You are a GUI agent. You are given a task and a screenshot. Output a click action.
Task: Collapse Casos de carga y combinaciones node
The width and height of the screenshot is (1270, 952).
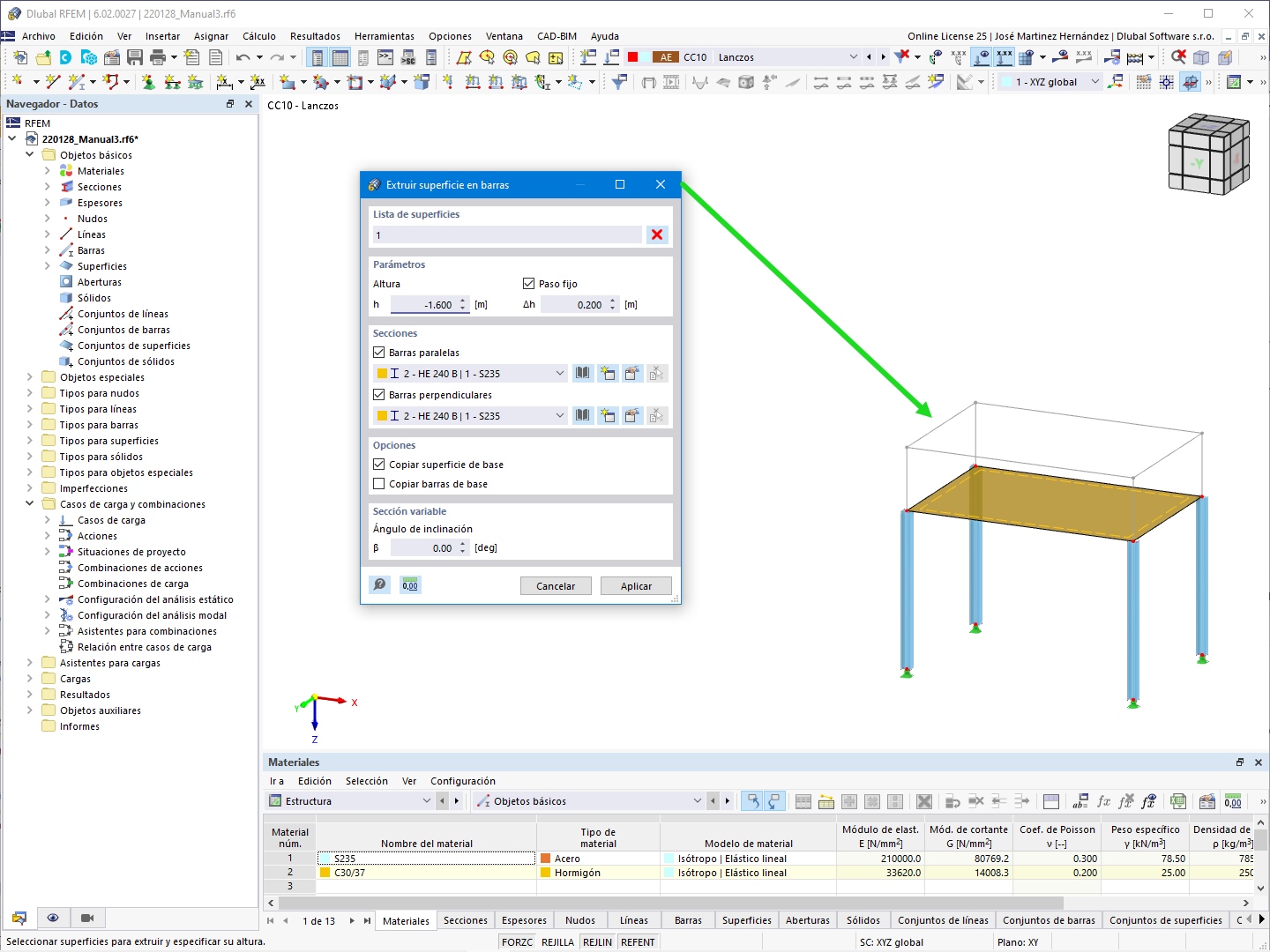(x=29, y=504)
